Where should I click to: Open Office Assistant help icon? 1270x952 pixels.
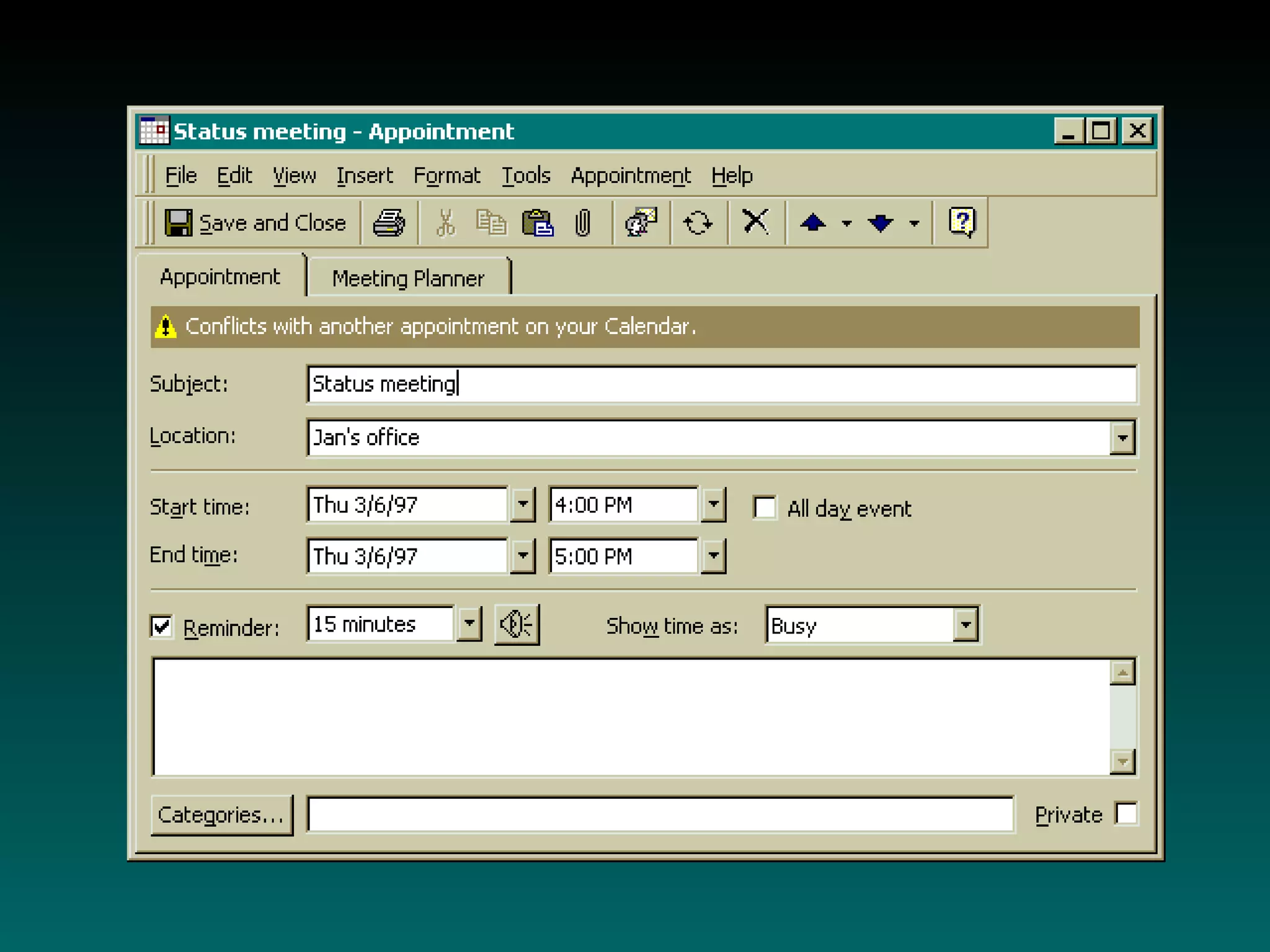point(962,222)
